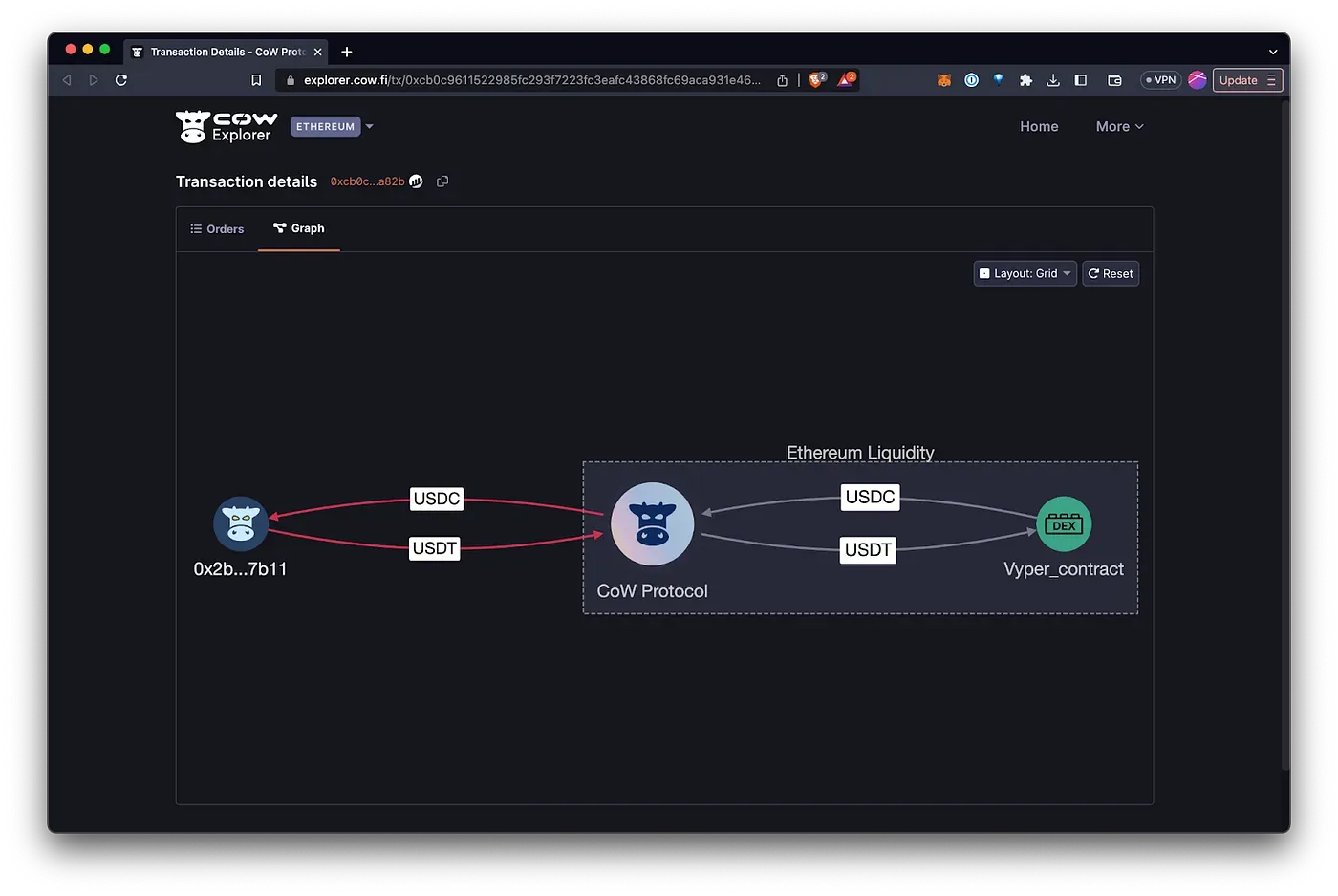Toggle the VPN control in the toolbar
Image resolution: width=1338 pixels, height=896 pixels.
(x=1159, y=80)
